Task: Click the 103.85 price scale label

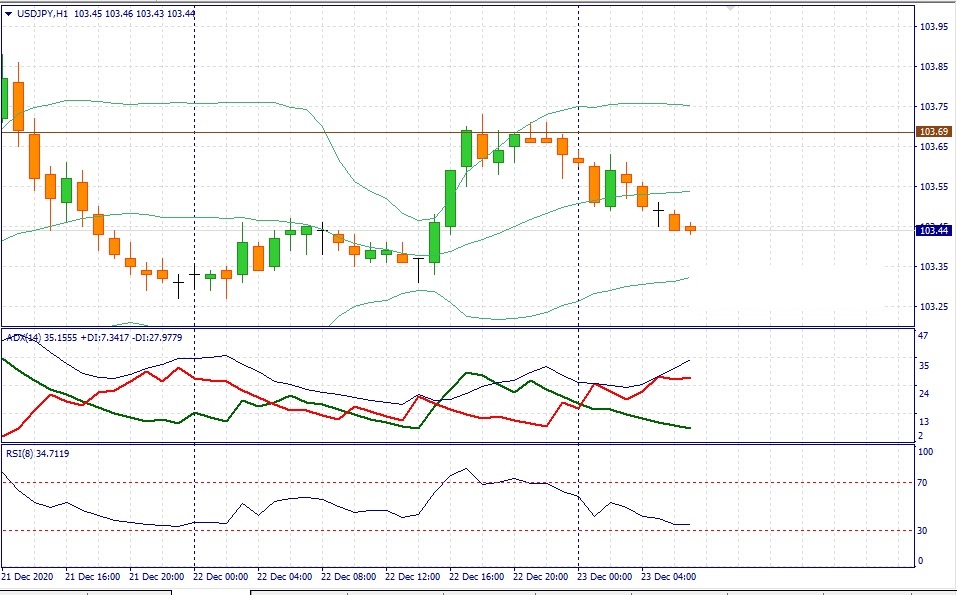Action: coord(933,67)
